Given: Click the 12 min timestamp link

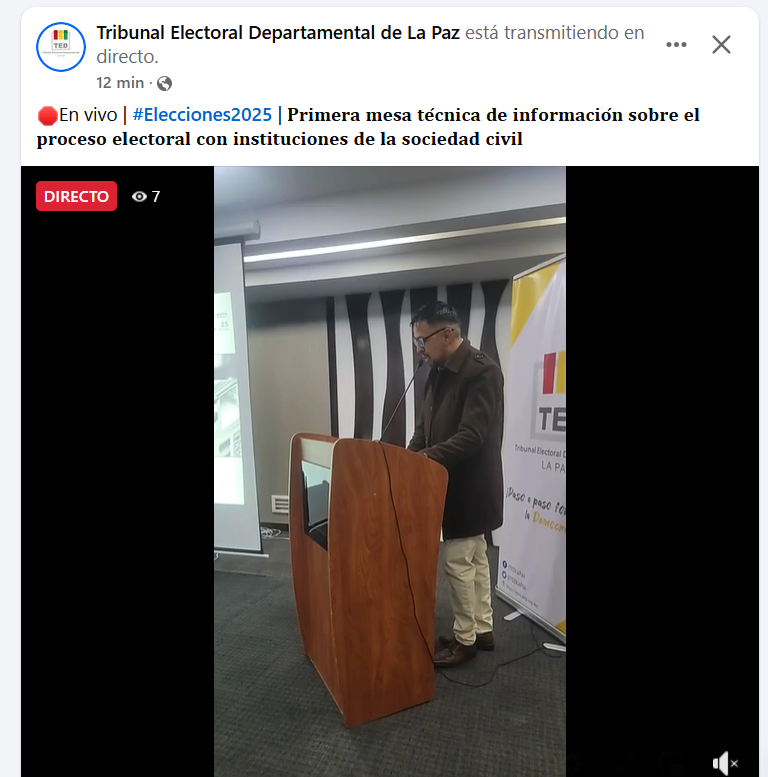Looking at the screenshot, I should pyautogui.click(x=120, y=83).
